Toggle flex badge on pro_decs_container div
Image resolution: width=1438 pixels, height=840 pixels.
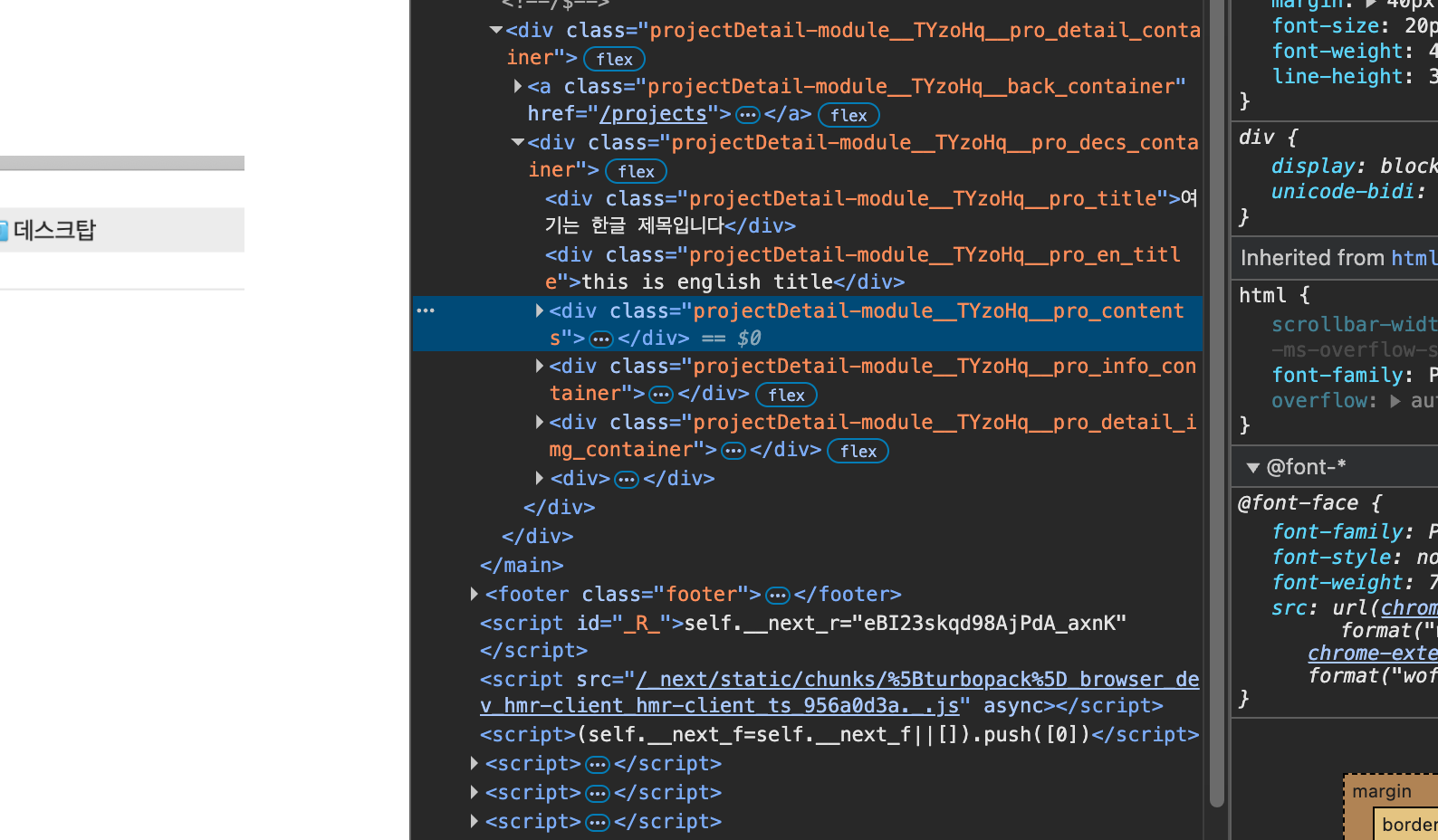click(636, 172)
